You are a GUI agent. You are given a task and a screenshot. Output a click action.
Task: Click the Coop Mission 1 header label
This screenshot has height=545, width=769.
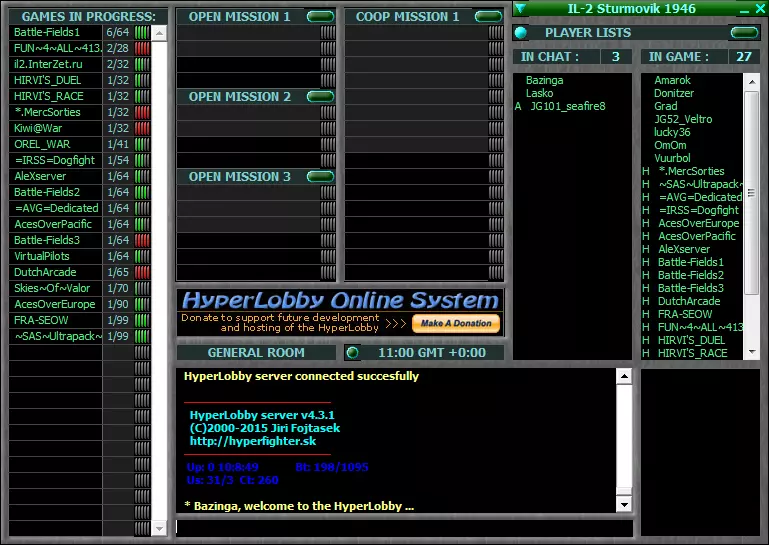(x=408, y=17)
